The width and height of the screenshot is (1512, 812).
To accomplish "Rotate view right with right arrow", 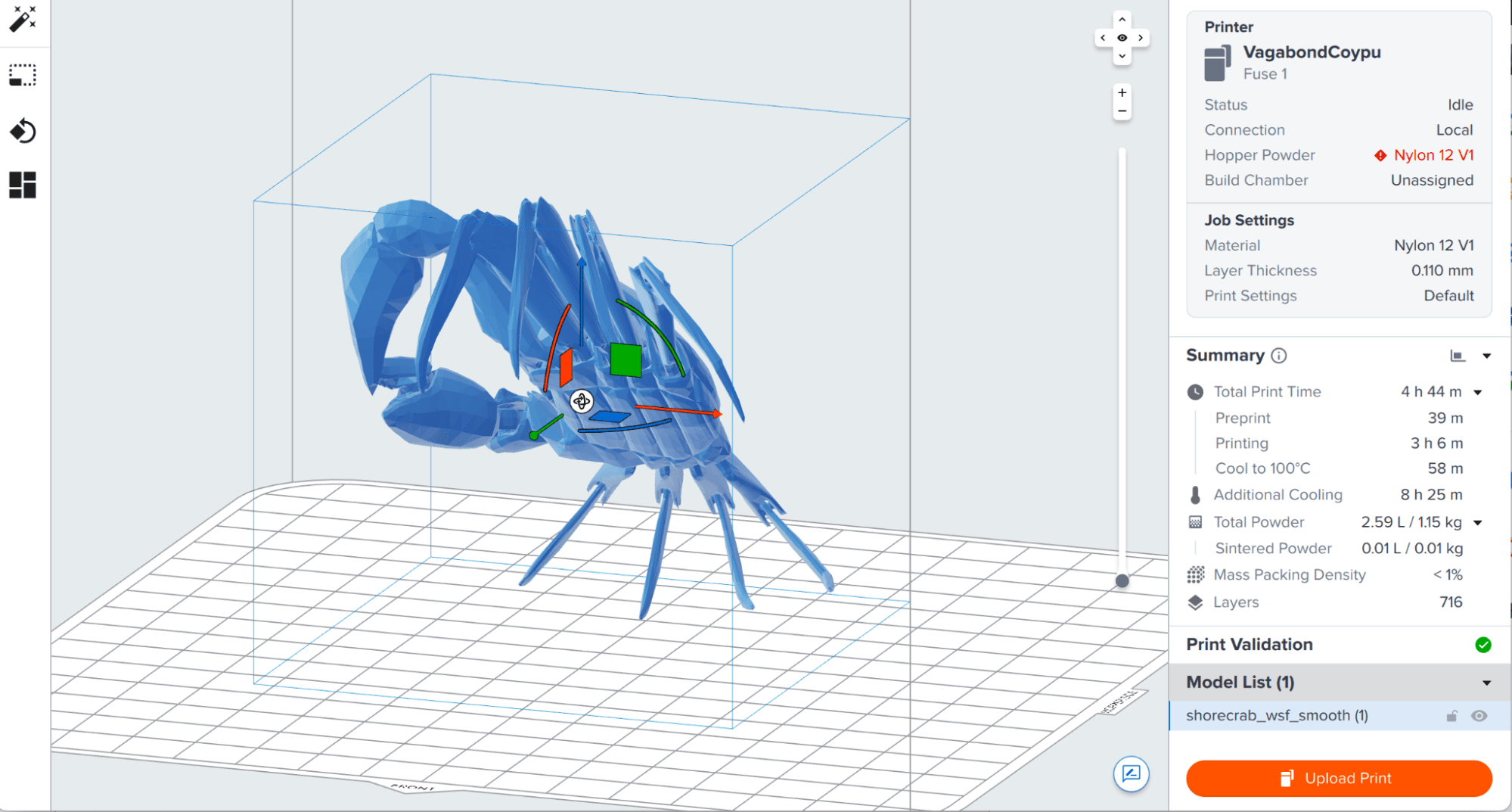I will [1141, 38].
